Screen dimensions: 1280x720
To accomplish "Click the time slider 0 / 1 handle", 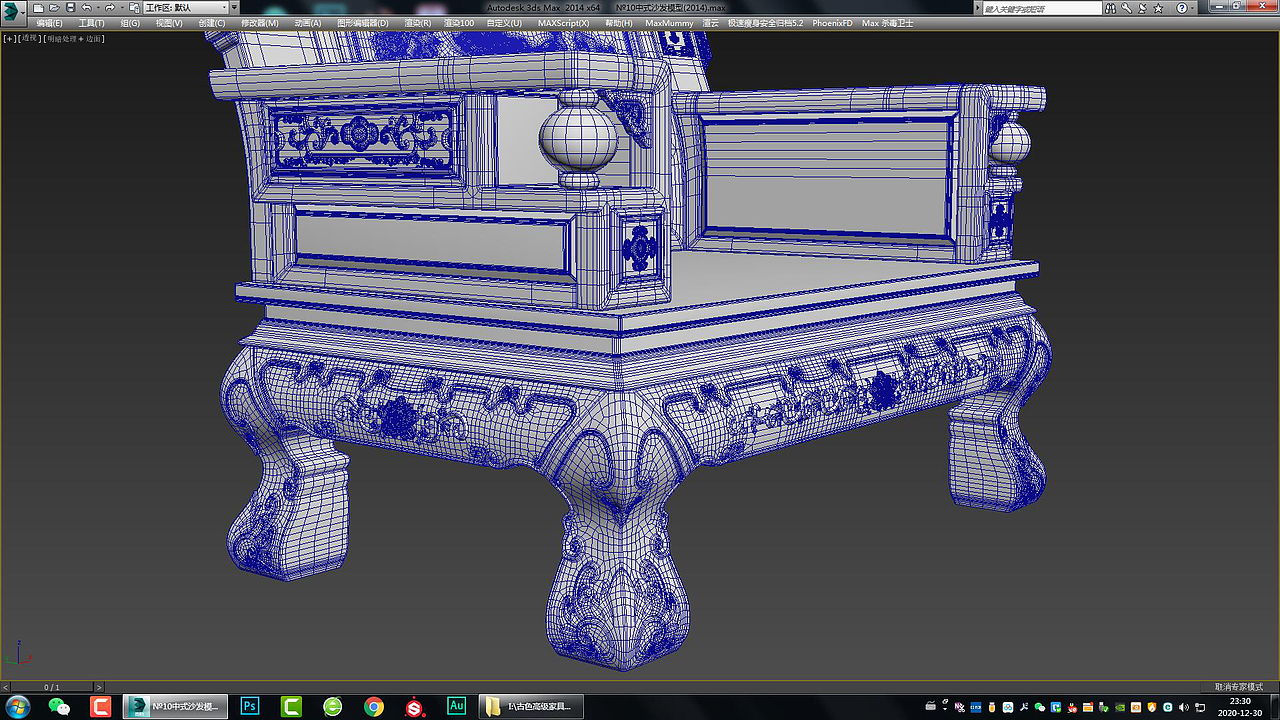I will (52, 687).
